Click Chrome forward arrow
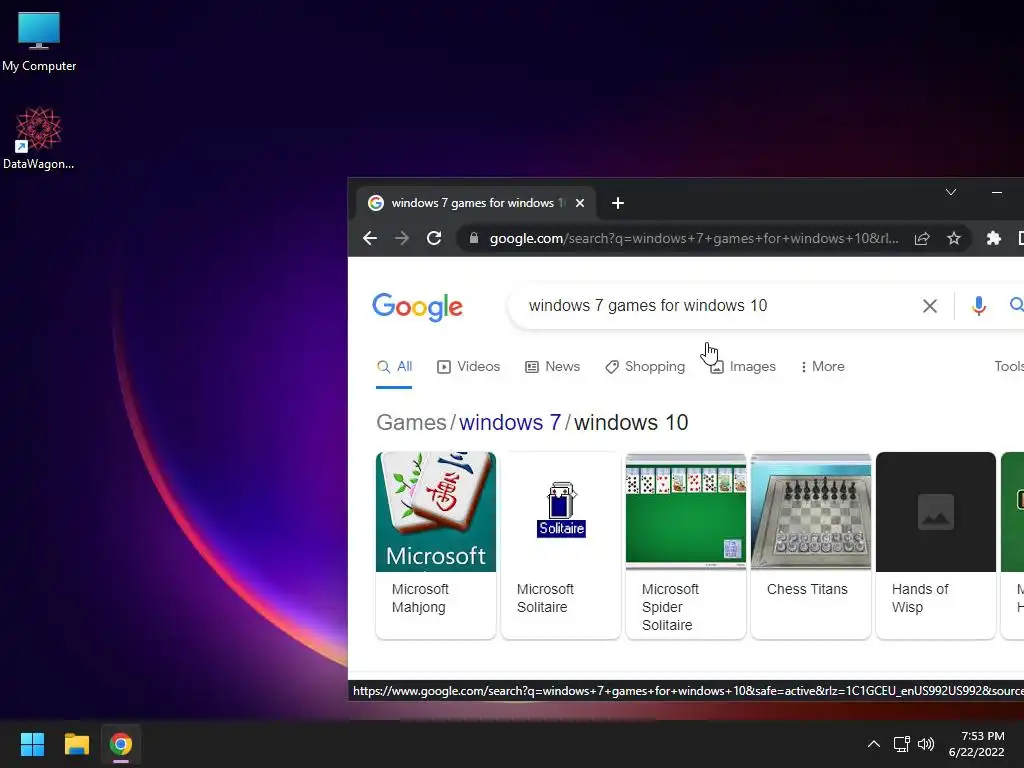The image size is (1024, 768). tap(402, 238)
